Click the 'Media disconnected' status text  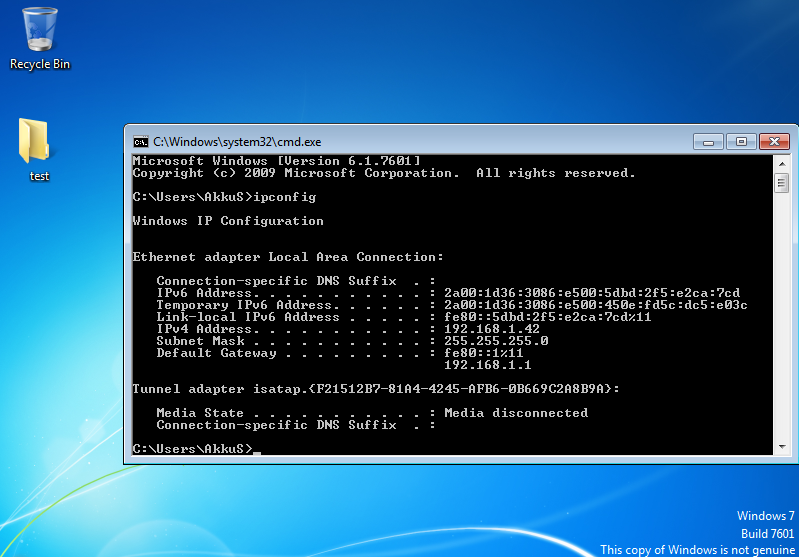[515, 413]
